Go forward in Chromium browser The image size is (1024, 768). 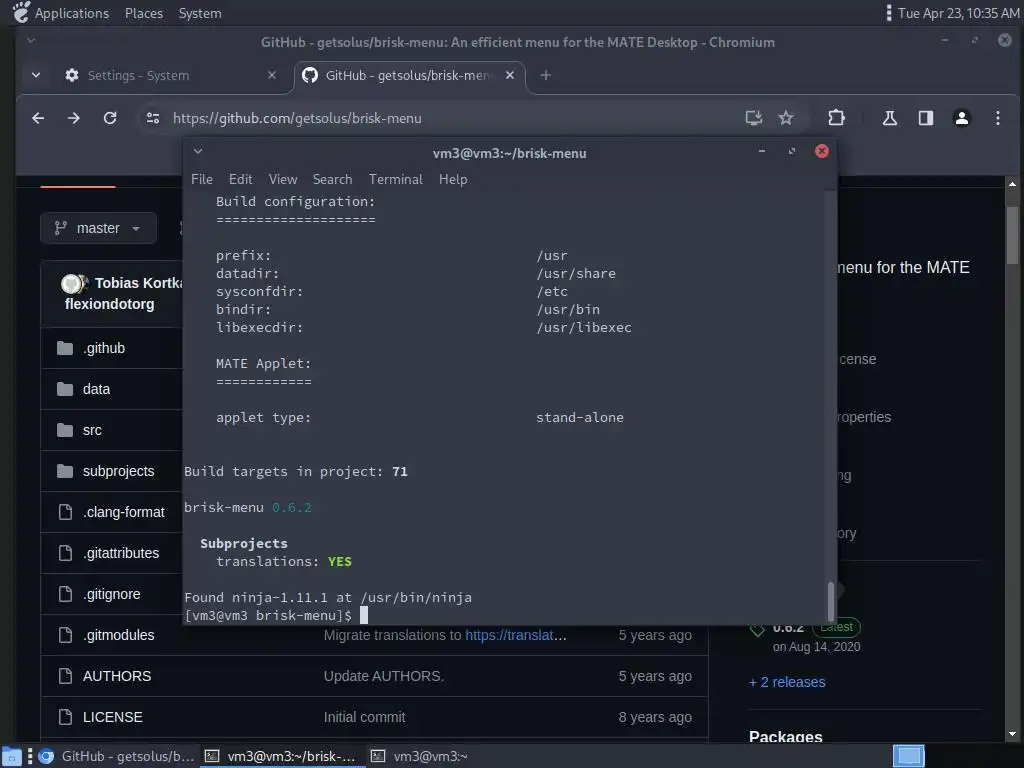74,118
